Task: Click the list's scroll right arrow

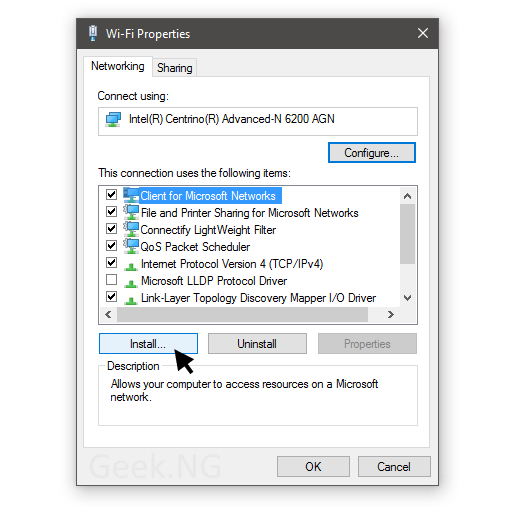Action: pyautogui.click(x=391, y=314)
